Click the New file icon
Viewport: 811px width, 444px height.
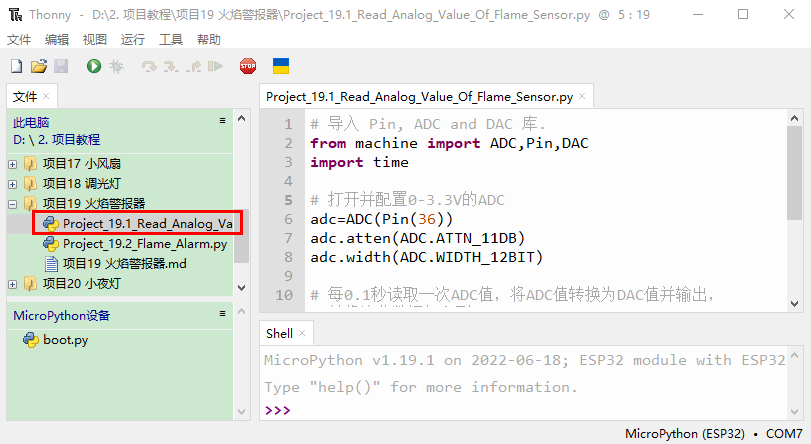(x=16, y=66)
